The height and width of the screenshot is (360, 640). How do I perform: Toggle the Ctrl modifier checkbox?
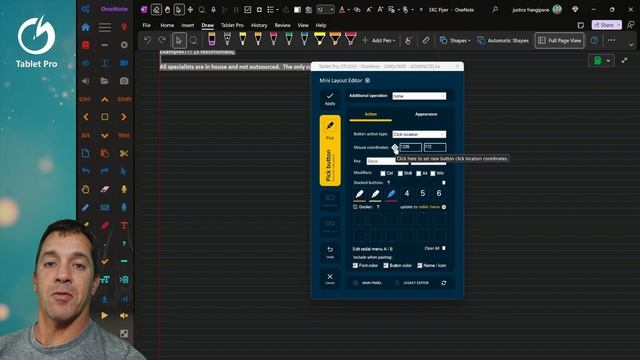click(383, 173)
